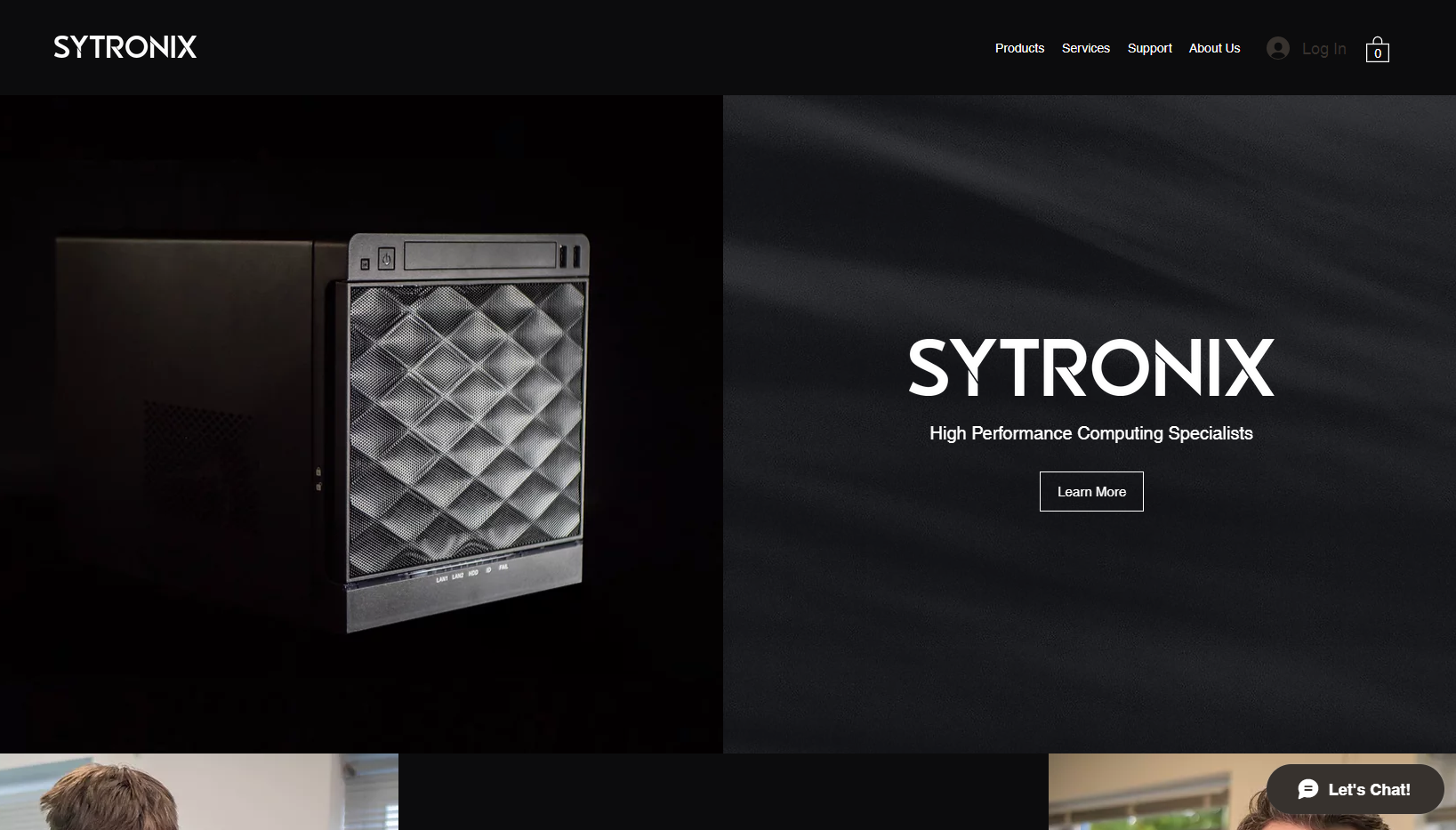
Task: Open the Services navigation menu
Action: tap(1085, 48)
